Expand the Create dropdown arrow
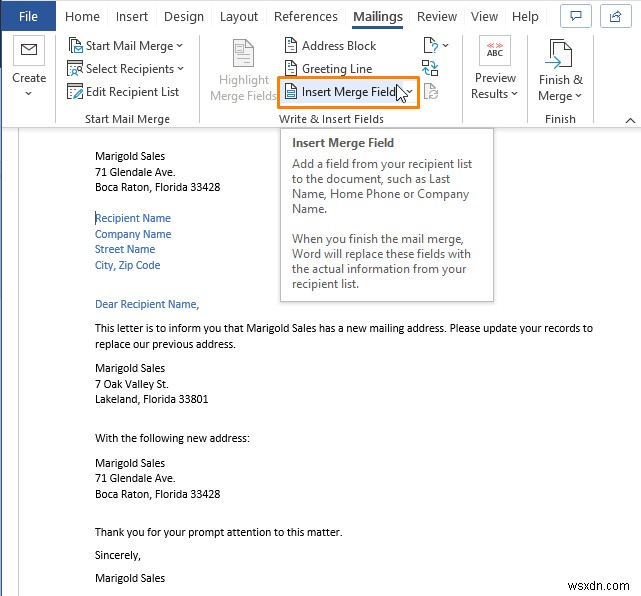641x596 pixels. point(28,94)
